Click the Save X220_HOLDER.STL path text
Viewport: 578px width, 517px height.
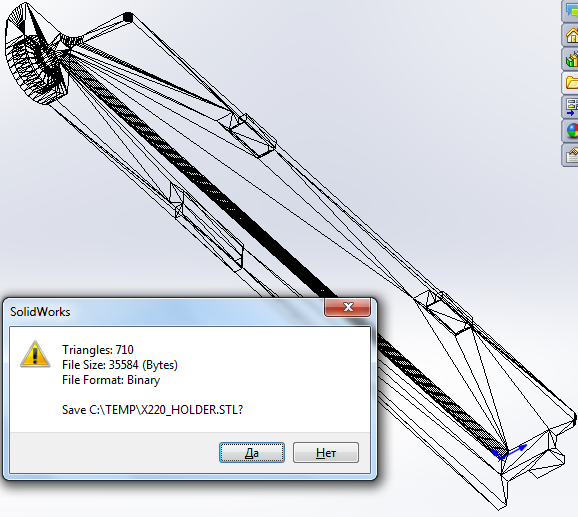click(x=152, y=409)
